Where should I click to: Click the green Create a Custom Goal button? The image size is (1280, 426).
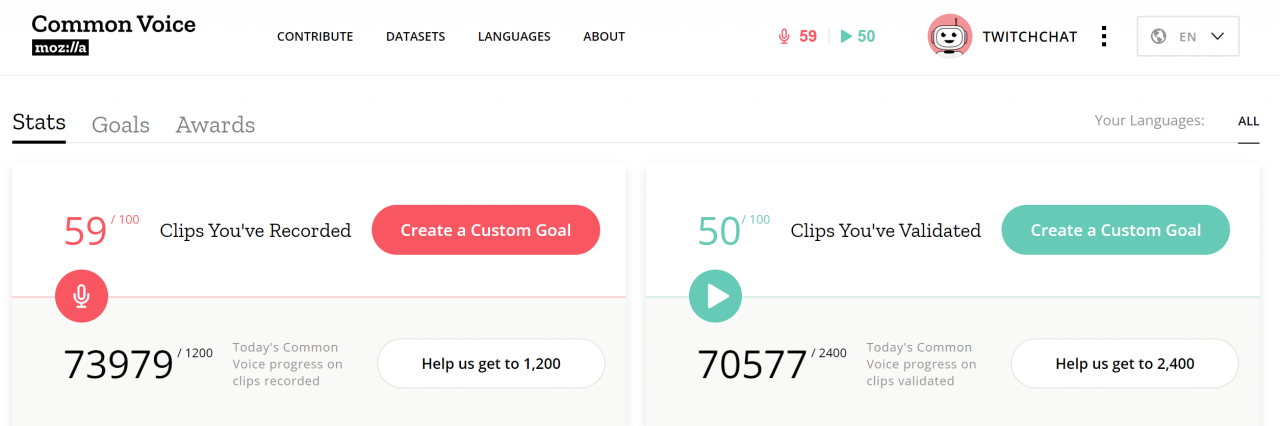(1116, 230)
